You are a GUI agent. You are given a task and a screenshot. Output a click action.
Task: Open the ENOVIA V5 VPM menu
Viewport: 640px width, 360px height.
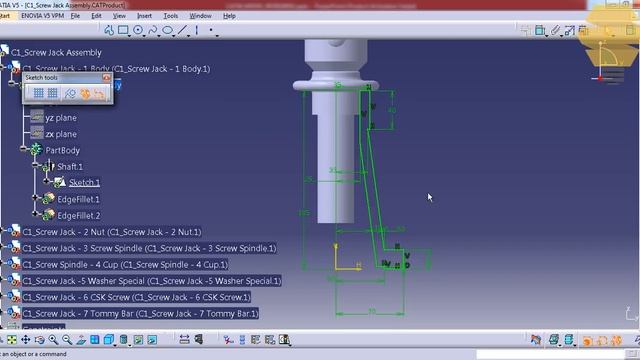click(x=42, y=16)
